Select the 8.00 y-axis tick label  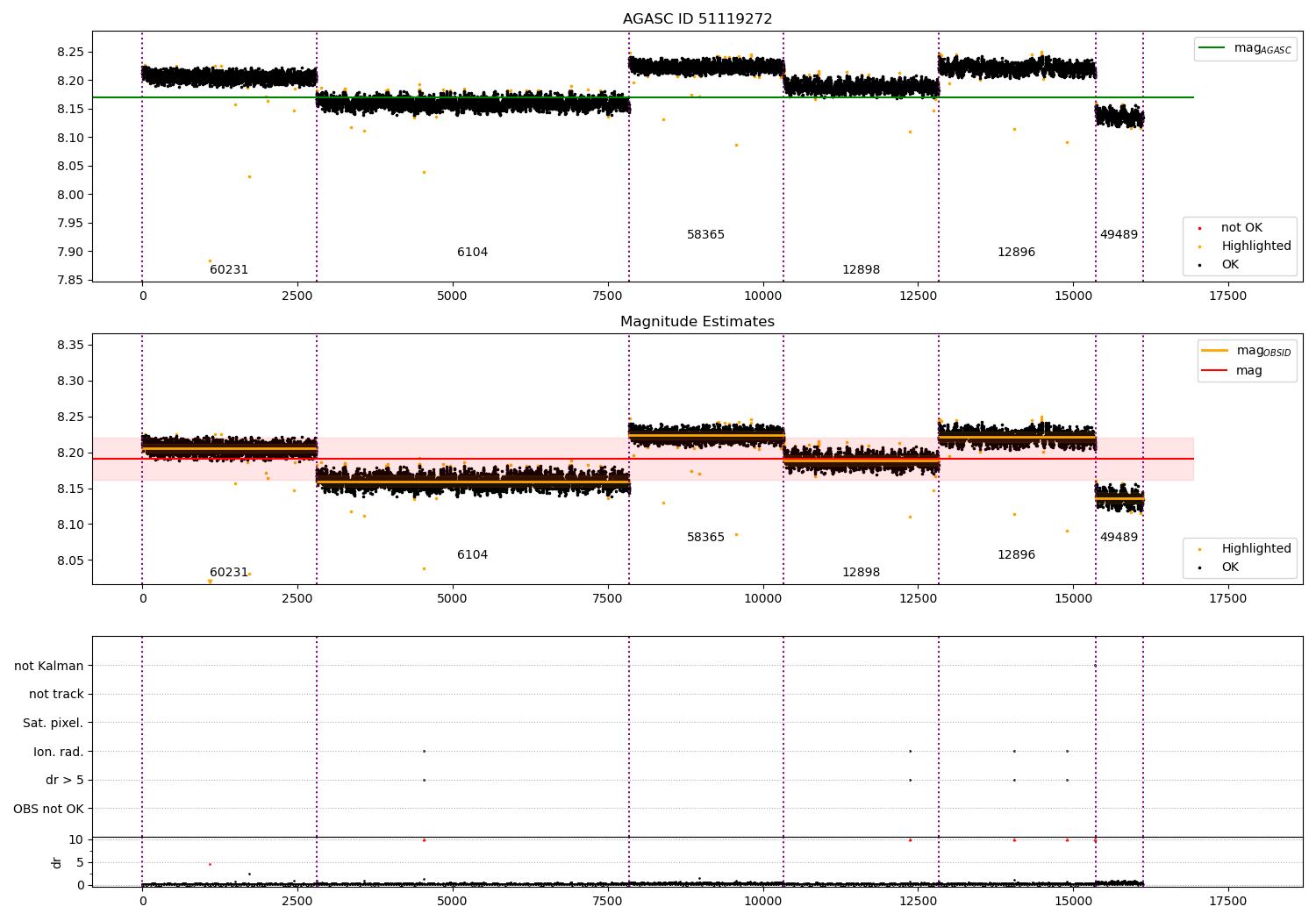tap(70, 195)
